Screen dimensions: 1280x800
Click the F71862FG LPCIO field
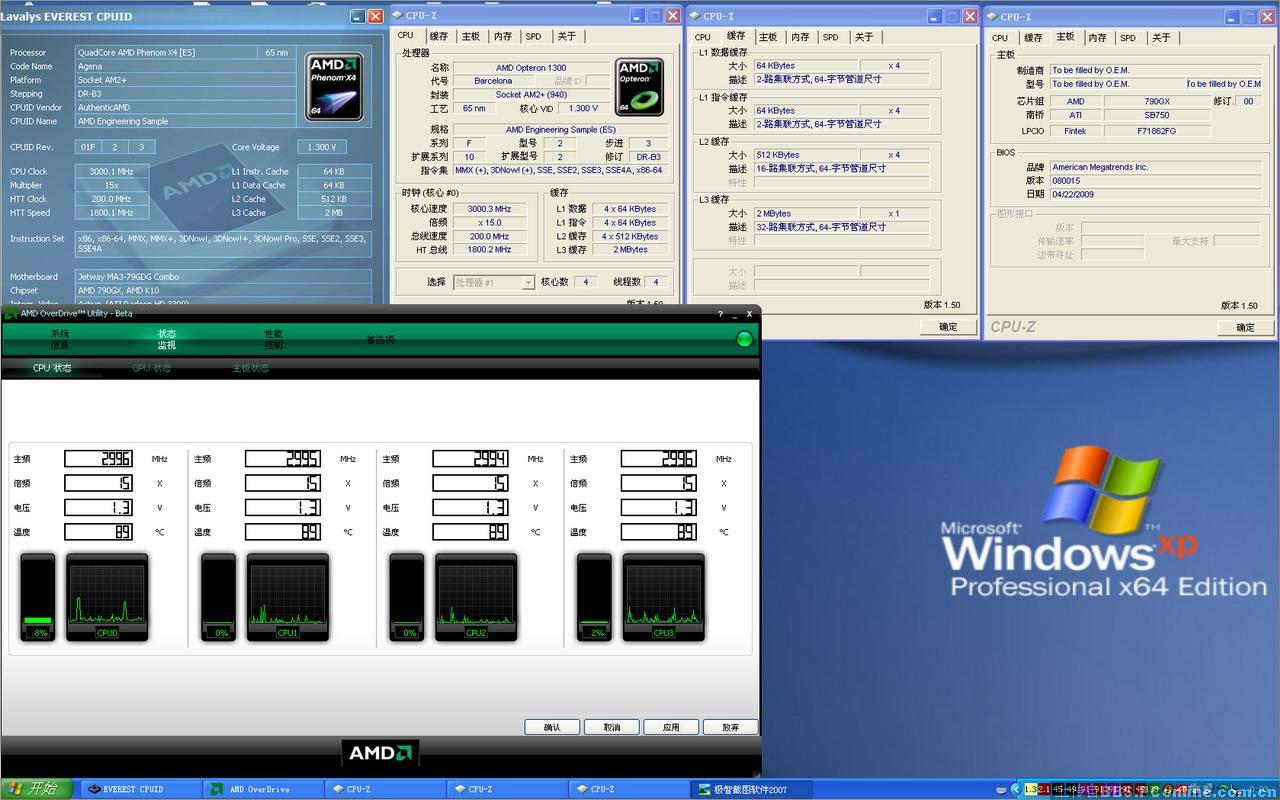(1157, 131)
